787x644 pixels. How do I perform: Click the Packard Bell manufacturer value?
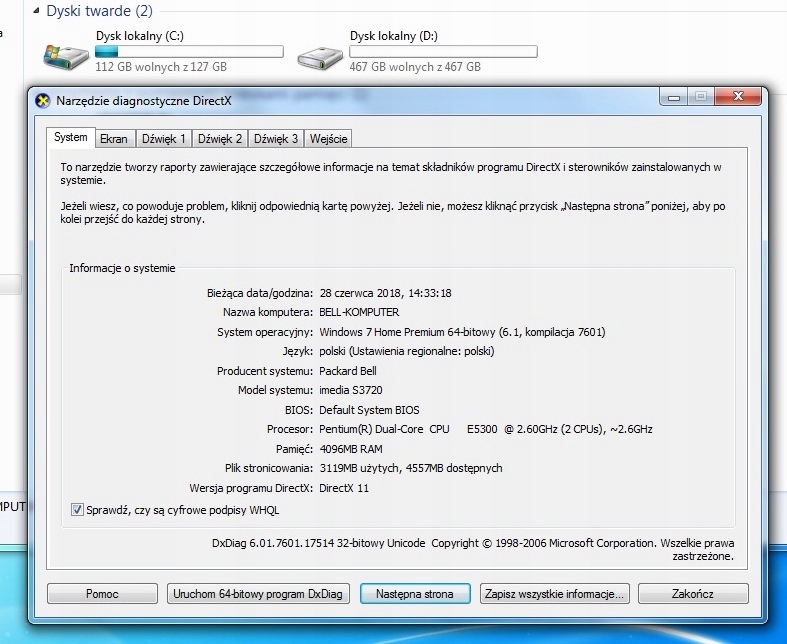[x=348, y=371]
